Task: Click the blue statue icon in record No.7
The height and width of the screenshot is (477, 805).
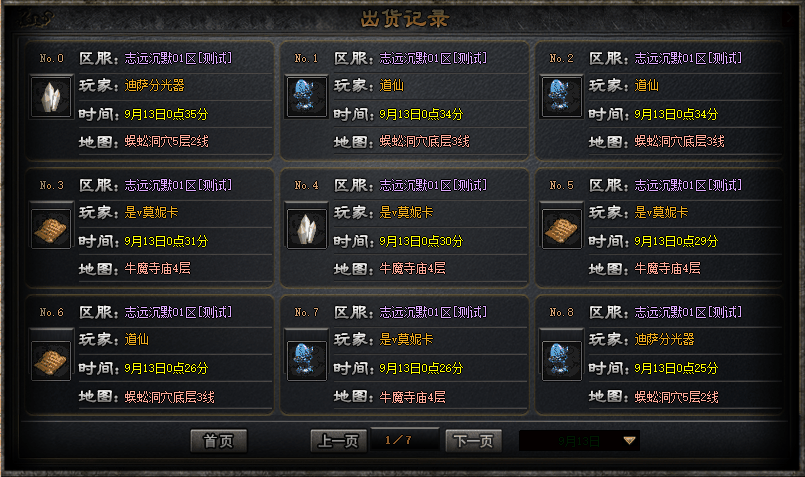Action: pyautogui.click(x=306, y=361)
